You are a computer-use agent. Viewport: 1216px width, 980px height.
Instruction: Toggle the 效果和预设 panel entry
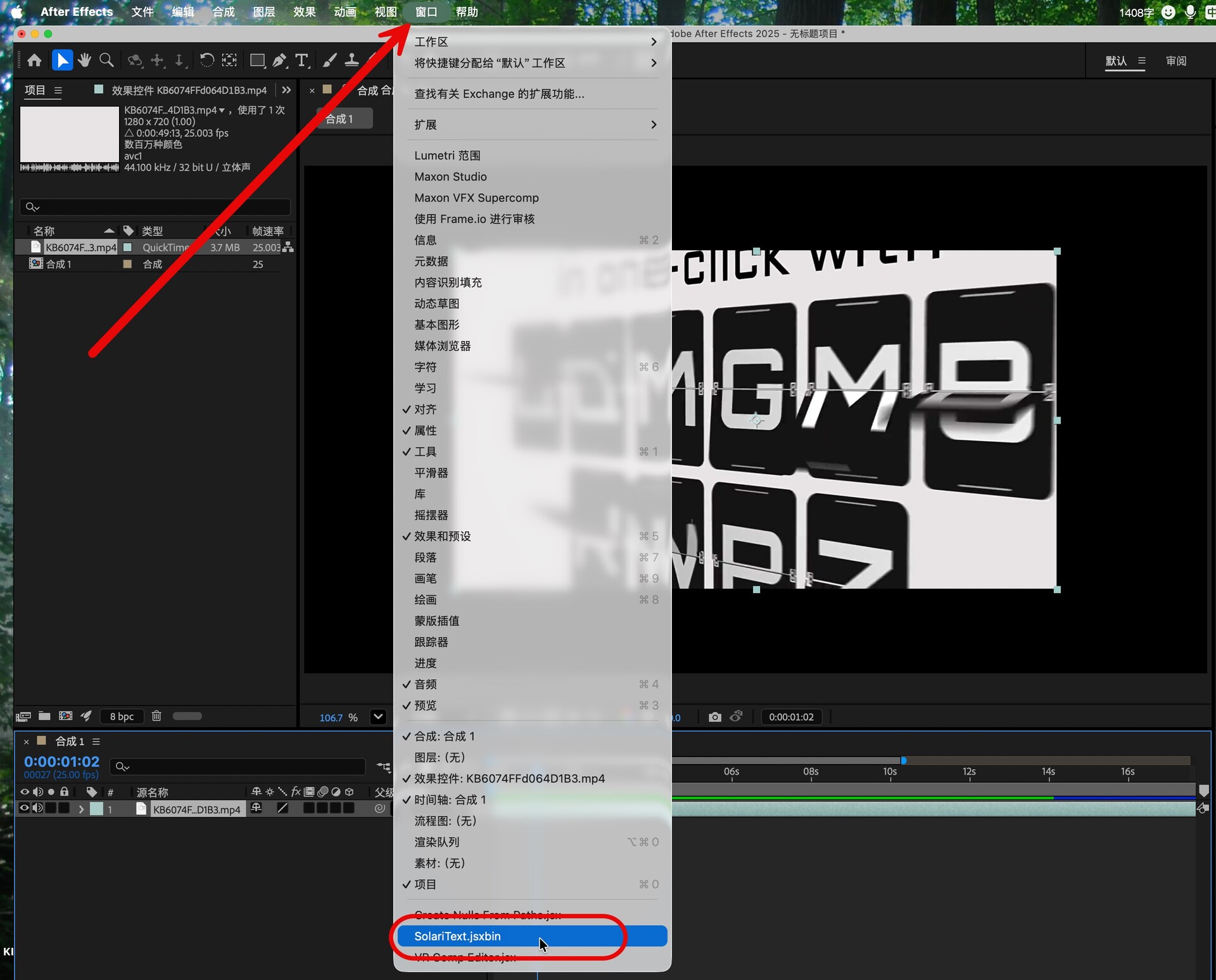click(x=442, y=536)
